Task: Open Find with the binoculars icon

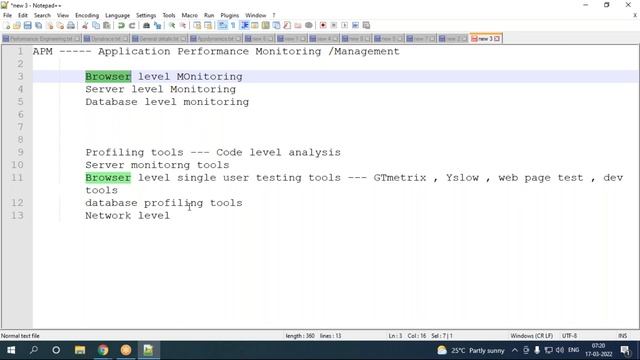Action: click(146, 25)
